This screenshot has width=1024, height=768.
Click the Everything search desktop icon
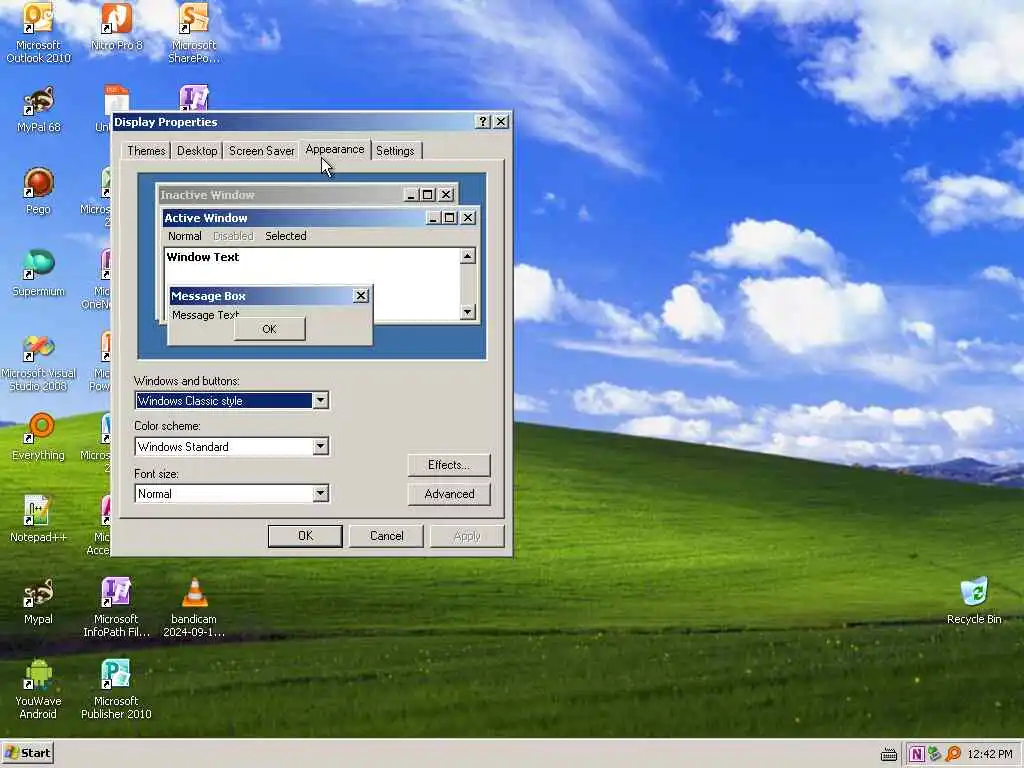tap(38, 436)
